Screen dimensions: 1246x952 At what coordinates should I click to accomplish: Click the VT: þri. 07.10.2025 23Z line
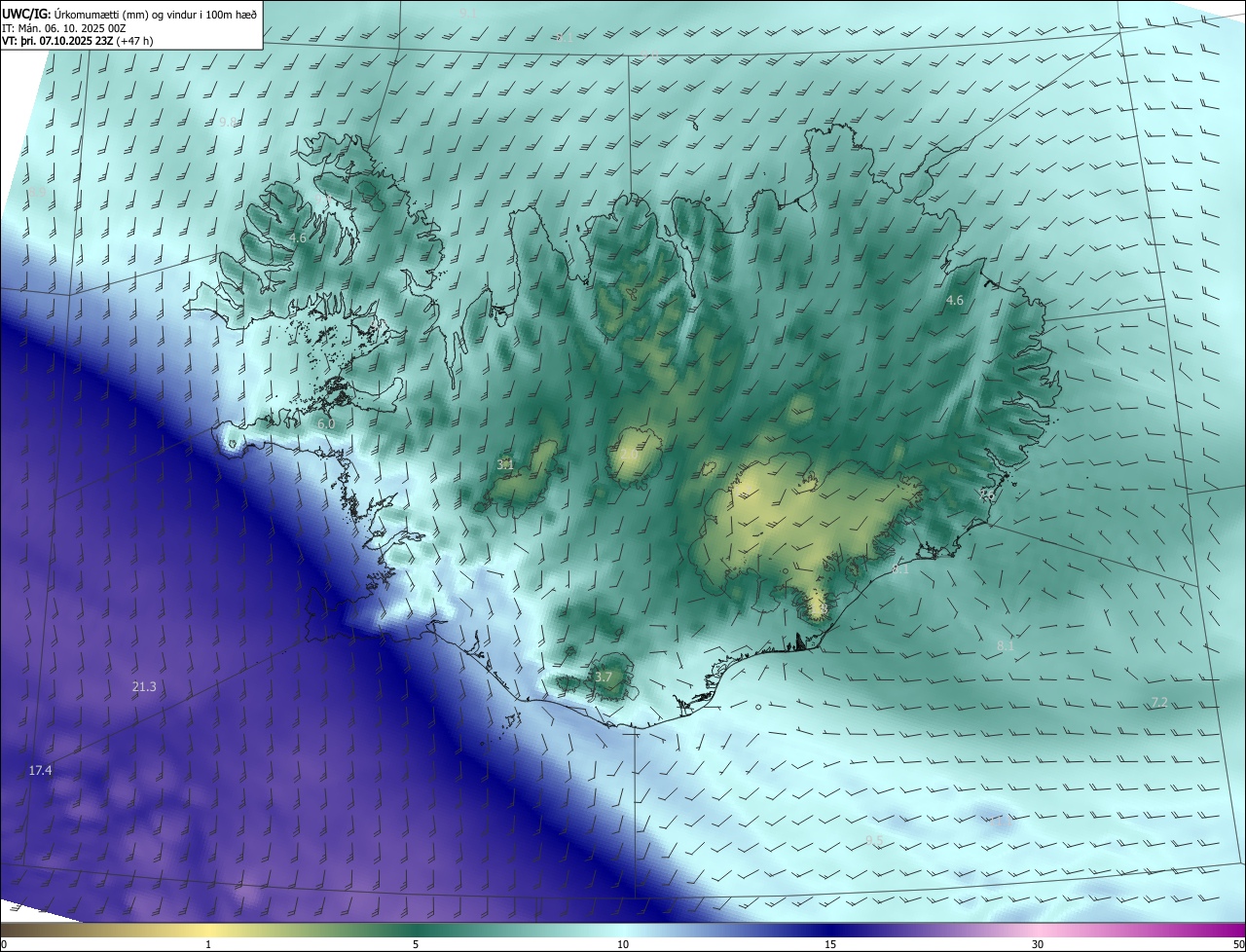57,41
